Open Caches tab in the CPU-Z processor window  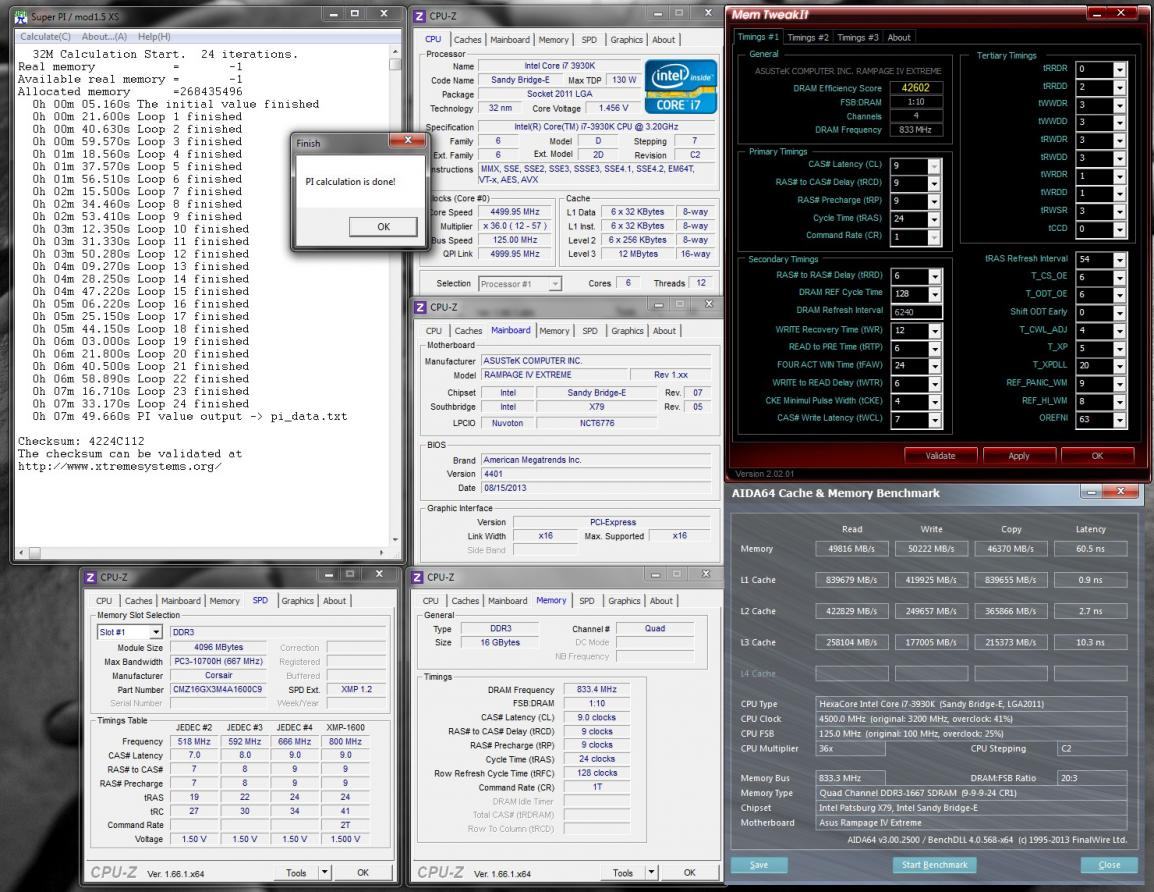[467, 40]
